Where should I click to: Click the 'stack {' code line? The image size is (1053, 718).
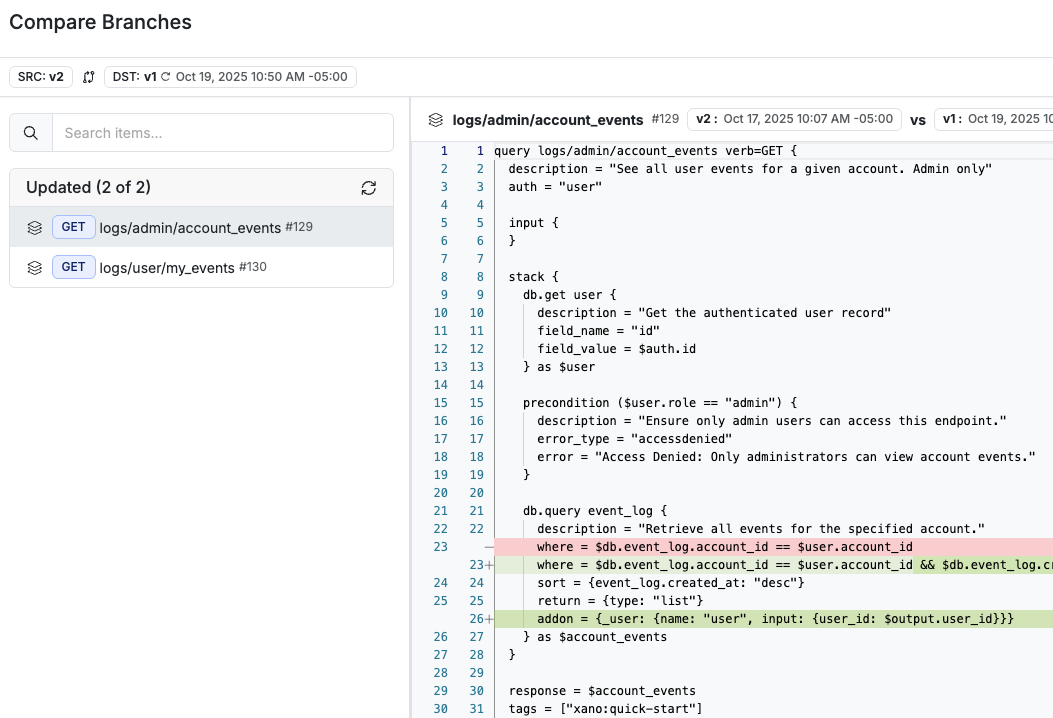click(x=534, y=277)
